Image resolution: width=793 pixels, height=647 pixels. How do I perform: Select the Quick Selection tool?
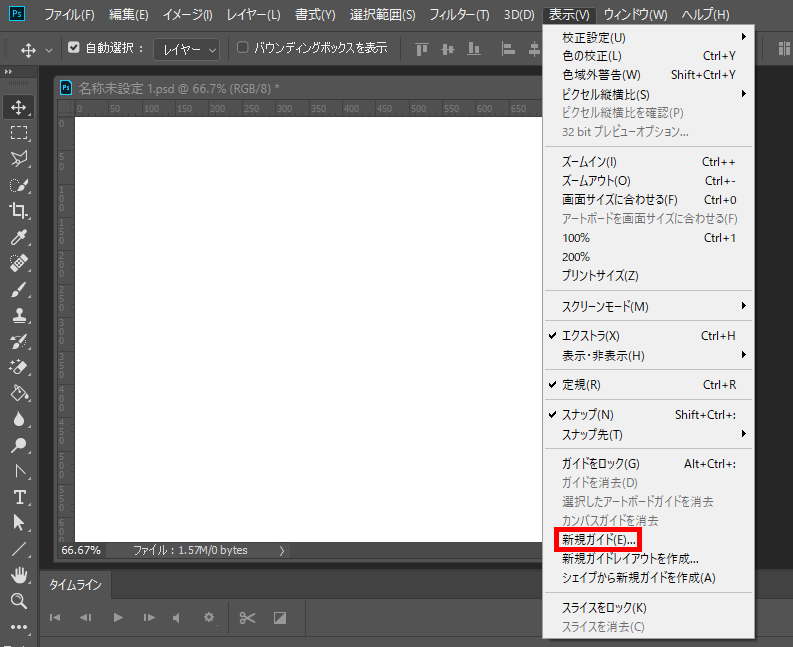(x=19, y=185)
